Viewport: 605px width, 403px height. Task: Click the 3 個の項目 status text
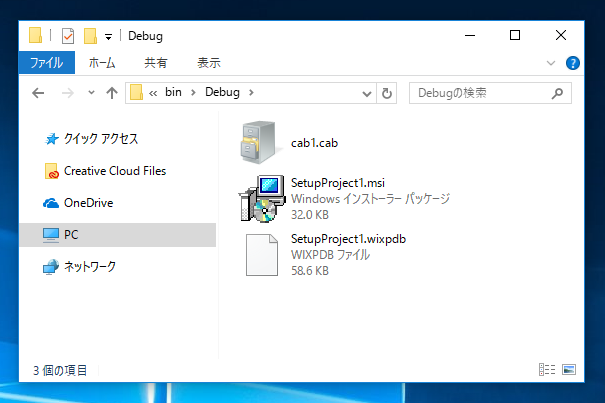coord(60,370)
